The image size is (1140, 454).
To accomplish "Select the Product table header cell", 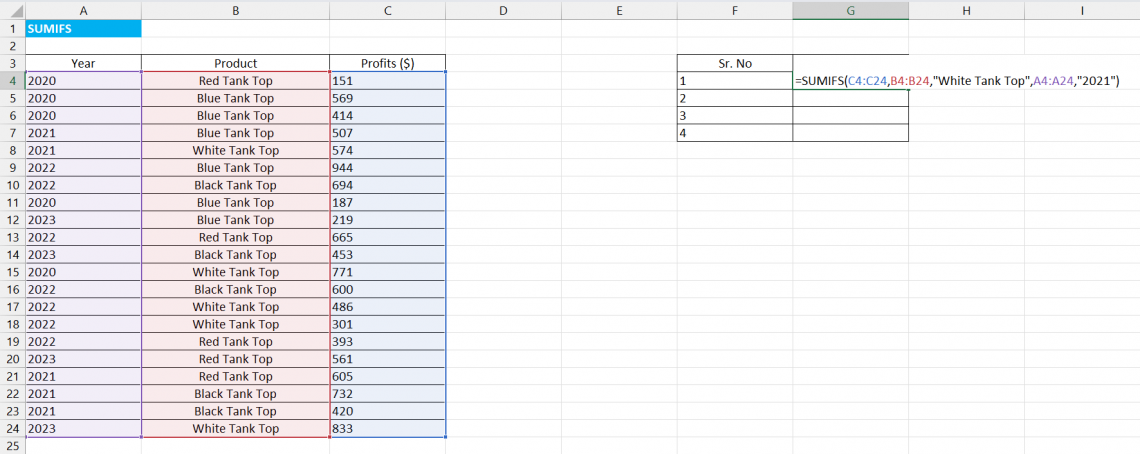I will tap(235, 63).
